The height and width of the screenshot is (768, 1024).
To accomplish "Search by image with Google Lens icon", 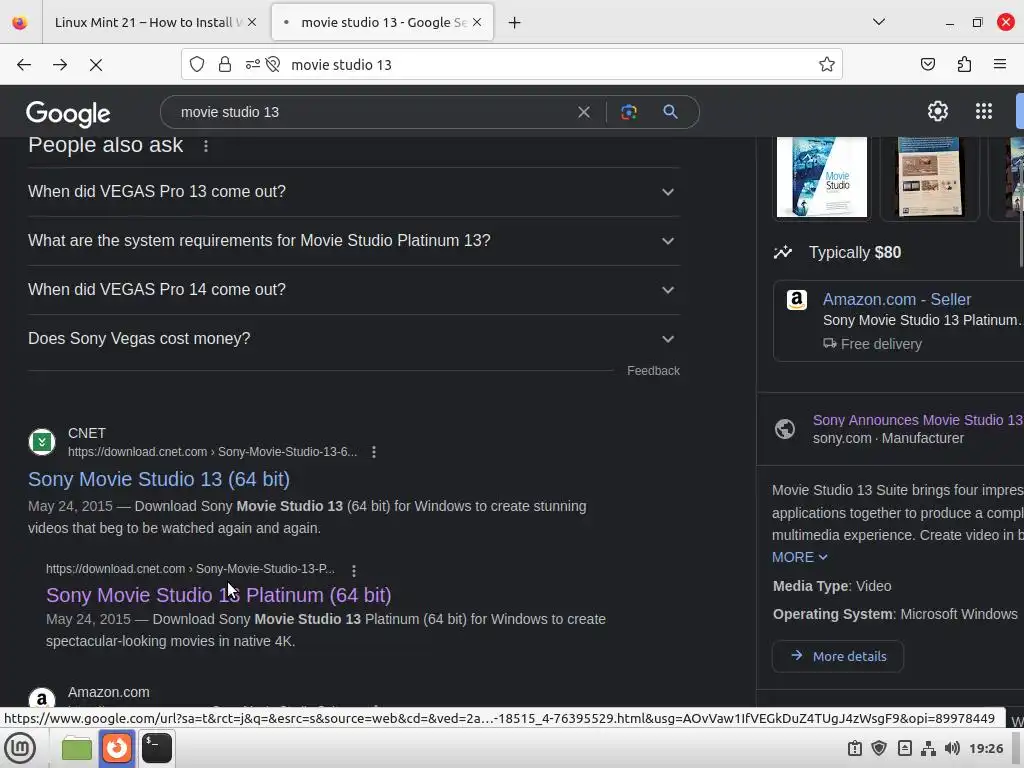I will pyautogui.click(x=629, y=112).
